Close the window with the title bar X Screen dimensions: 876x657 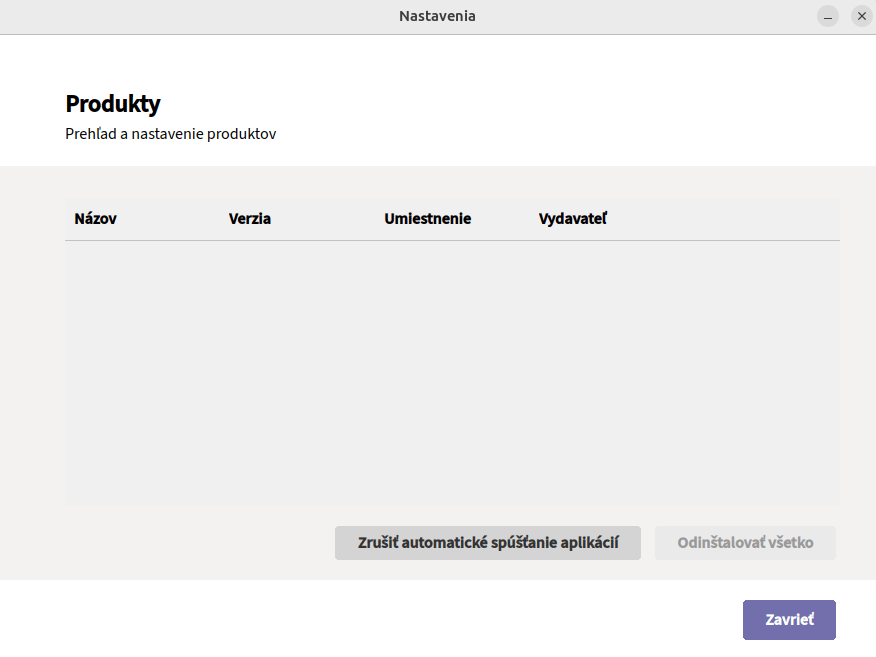click(861, 16)
